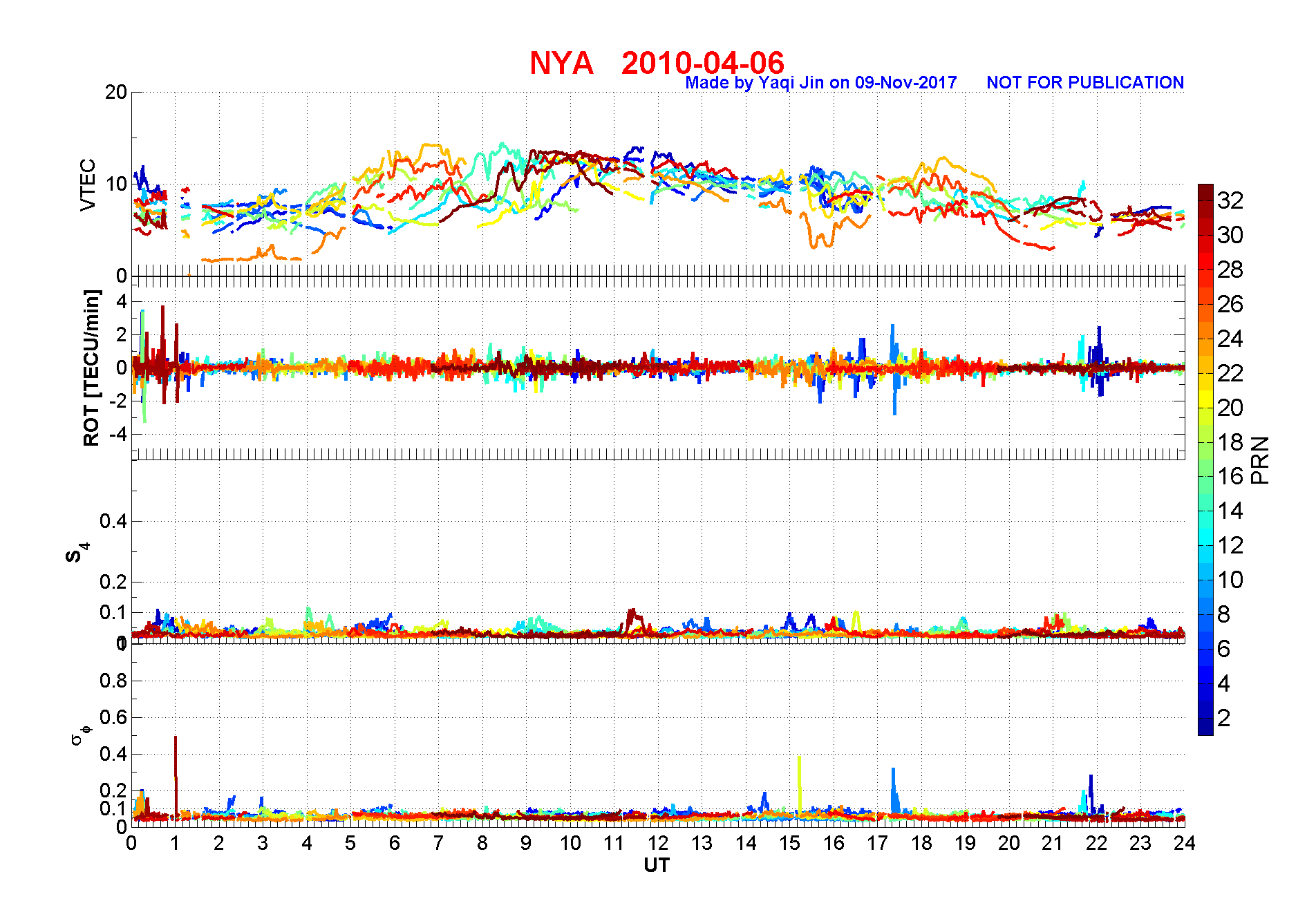Click the colorbar tick label 24

click(1230, 339)
